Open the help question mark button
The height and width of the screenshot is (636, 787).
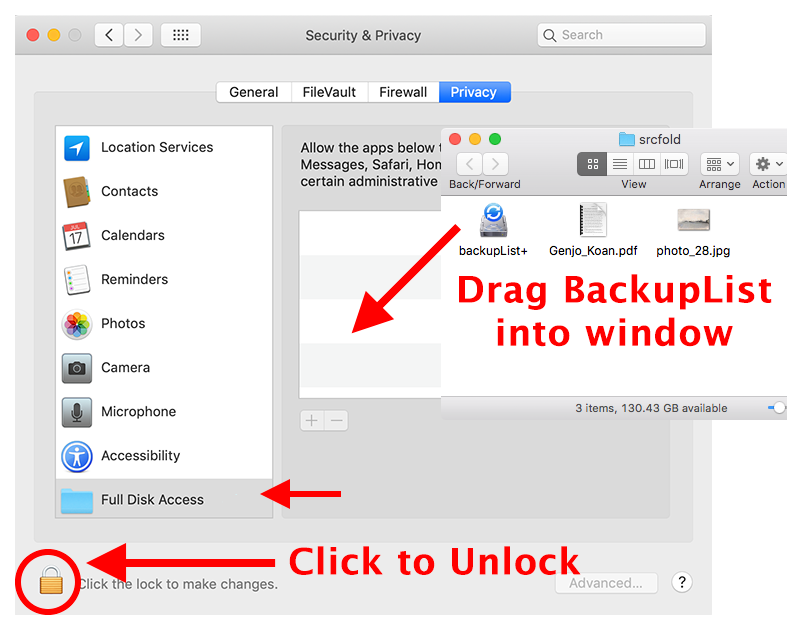(x=682, y=582)
